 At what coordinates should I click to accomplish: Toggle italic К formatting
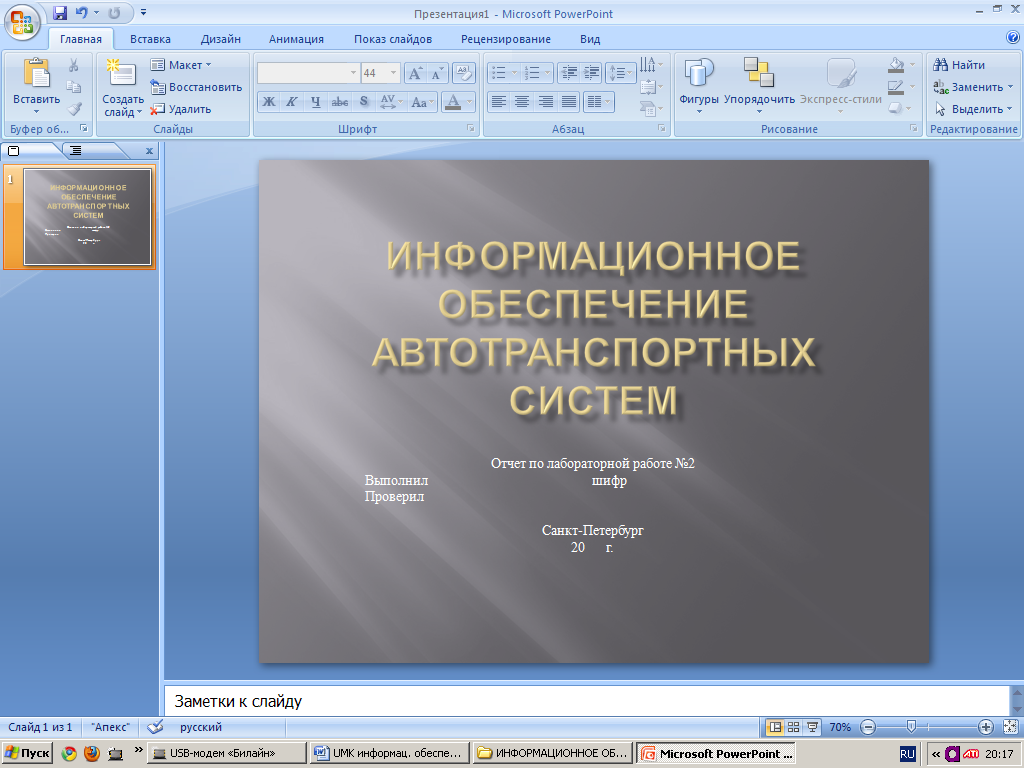292,102
